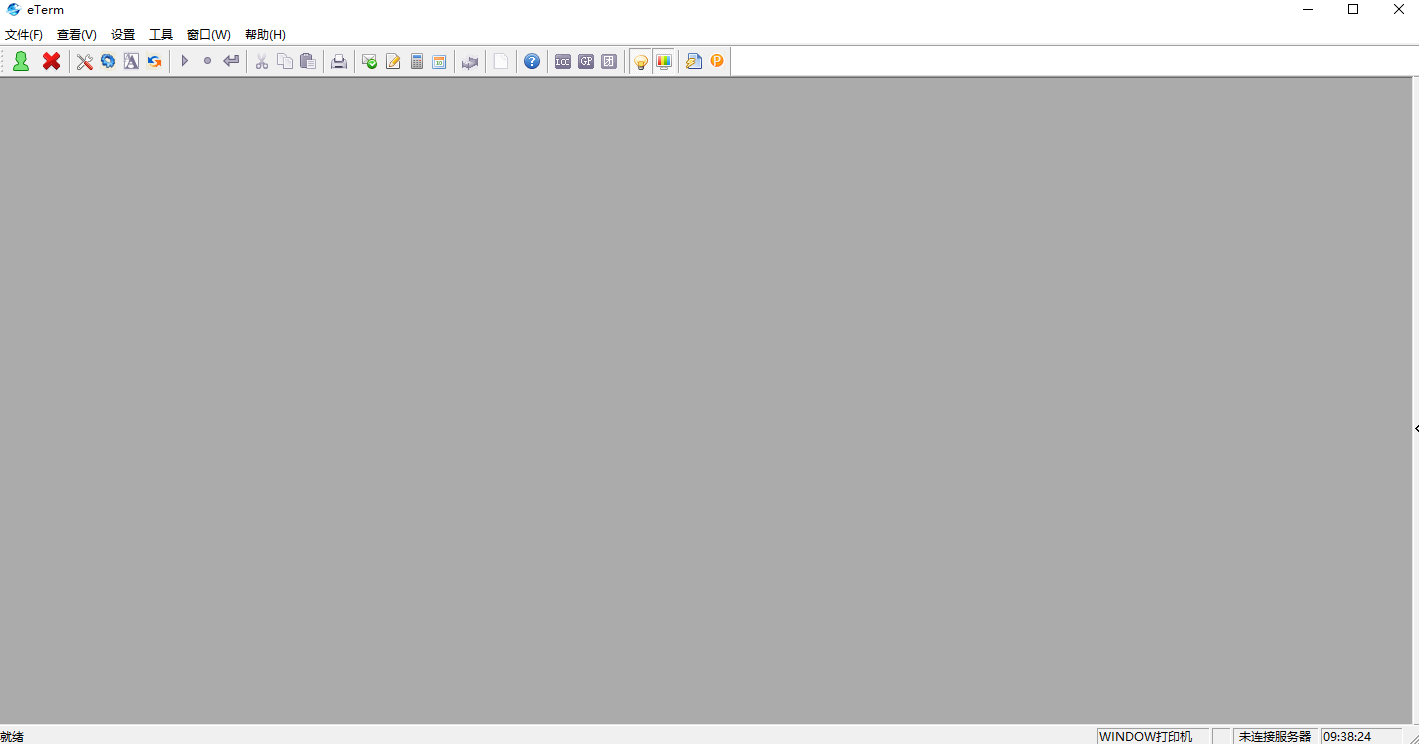This screenshot has height=744, width=1419.
Task: Click the scissors cut icon
Action: 262,62
